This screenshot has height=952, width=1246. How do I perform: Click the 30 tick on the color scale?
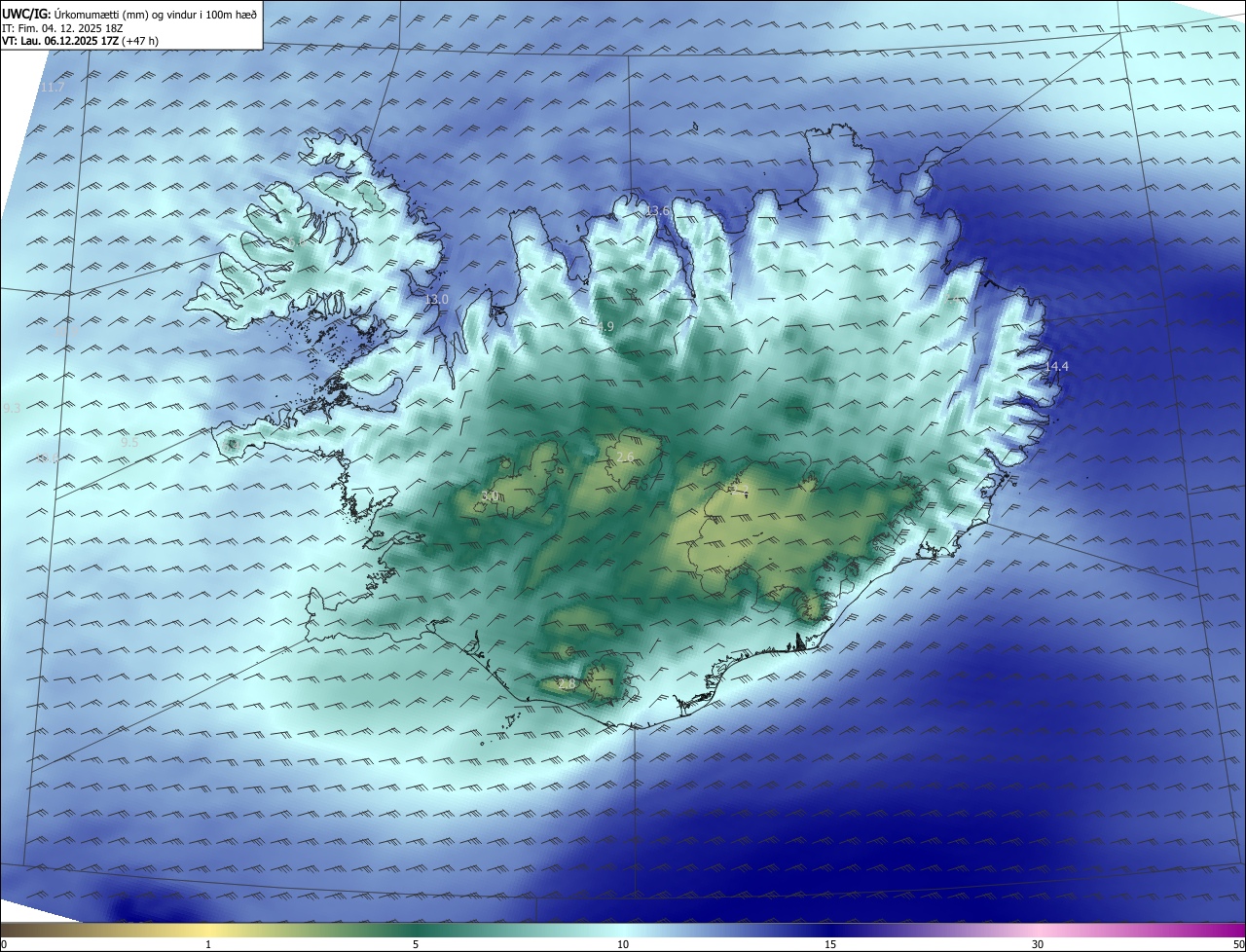tap(1038, 944)
